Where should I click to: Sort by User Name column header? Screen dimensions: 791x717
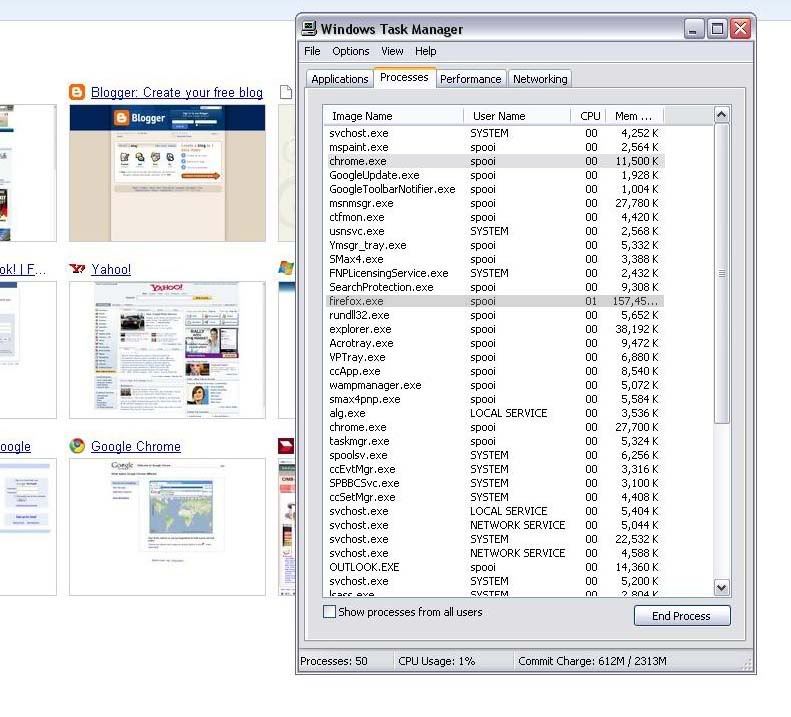pos(517,116)
